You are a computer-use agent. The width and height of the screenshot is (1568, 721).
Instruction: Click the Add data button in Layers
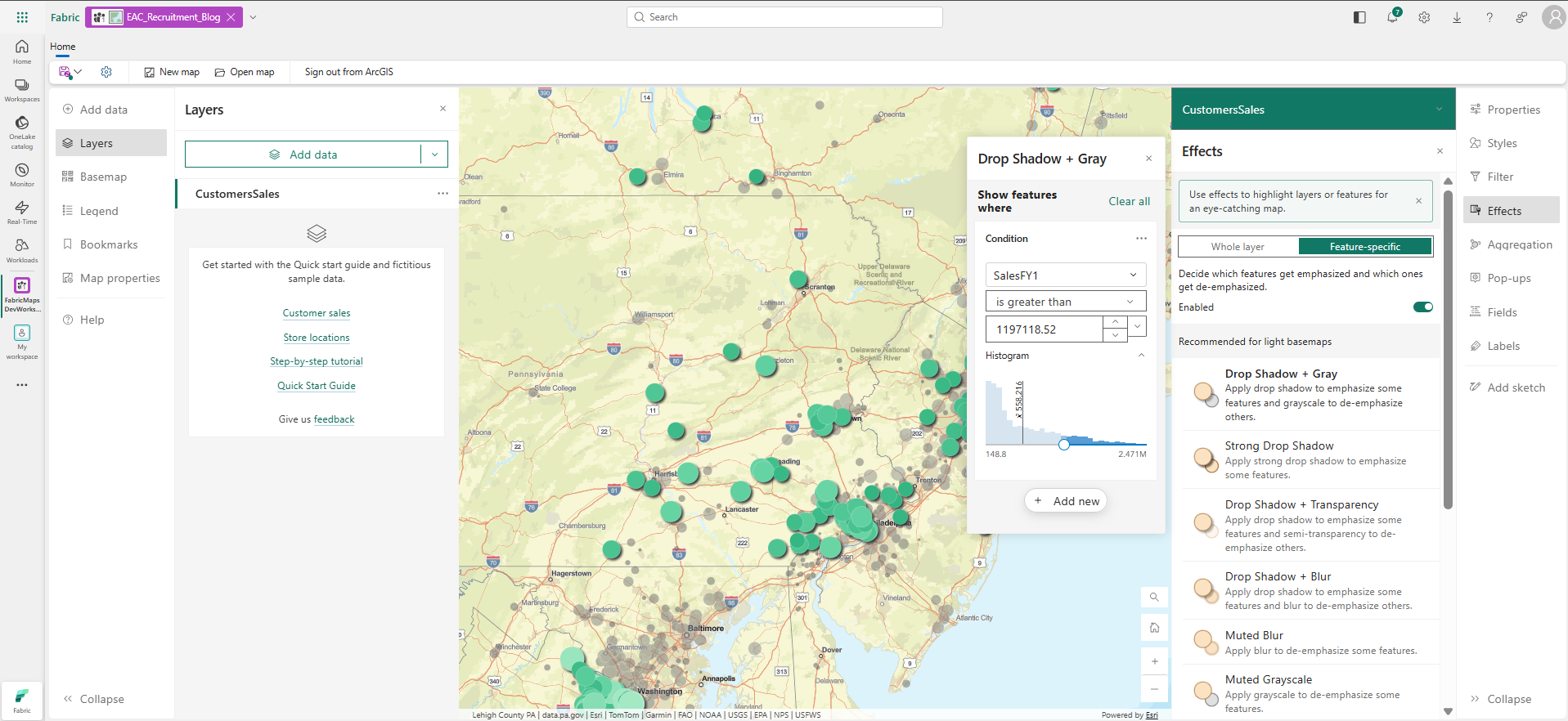tap(303, 154)
